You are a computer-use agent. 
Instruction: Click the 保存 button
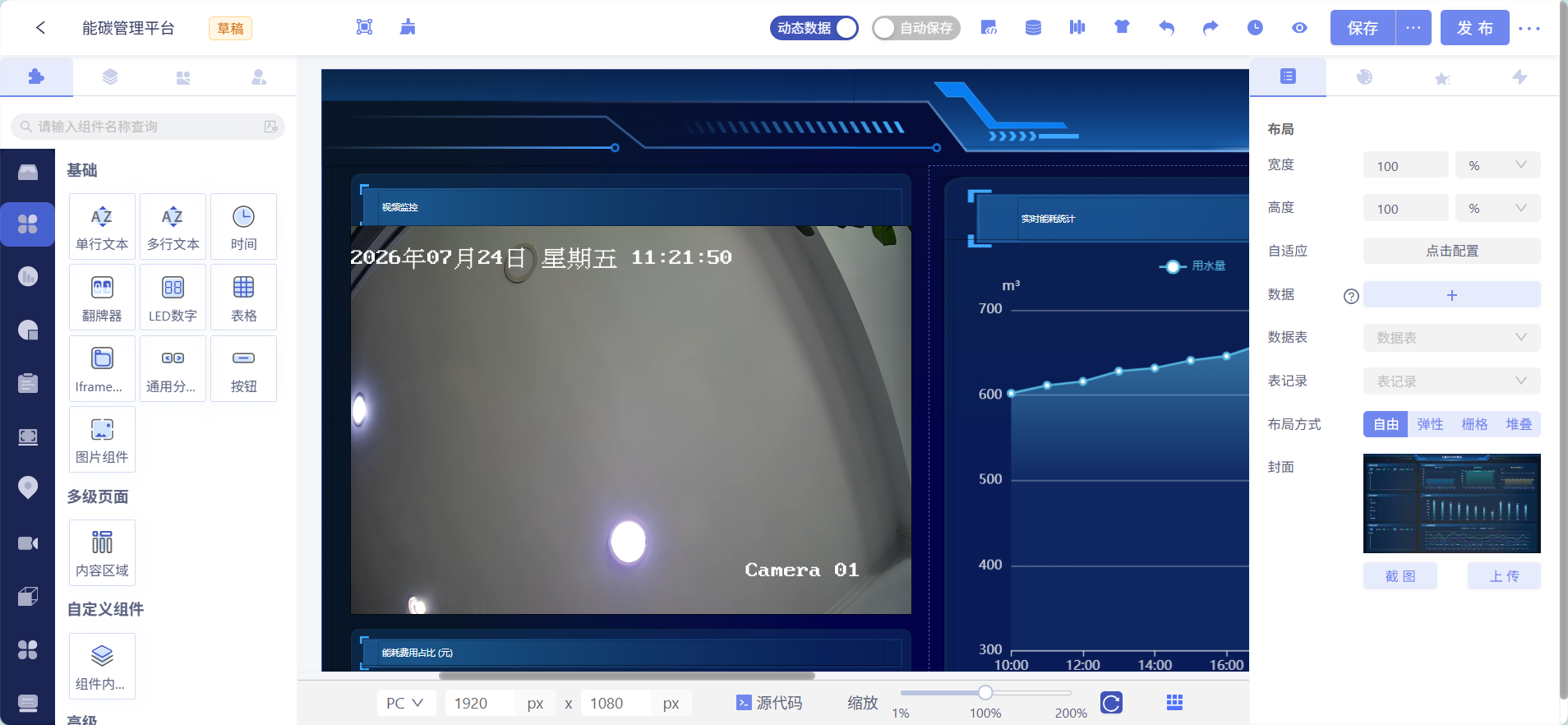[1363, 28]
